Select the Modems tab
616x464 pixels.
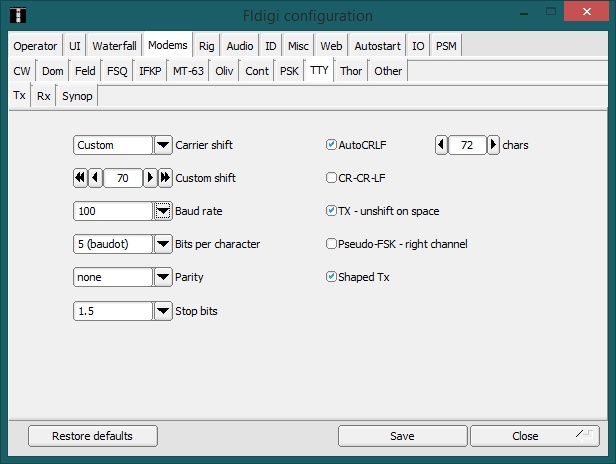(168, 45)
